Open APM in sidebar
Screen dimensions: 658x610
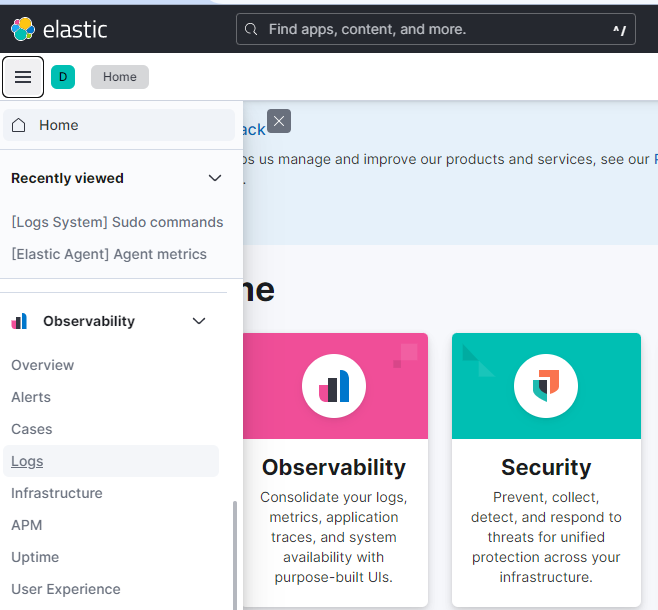click(x=27, y=525)
